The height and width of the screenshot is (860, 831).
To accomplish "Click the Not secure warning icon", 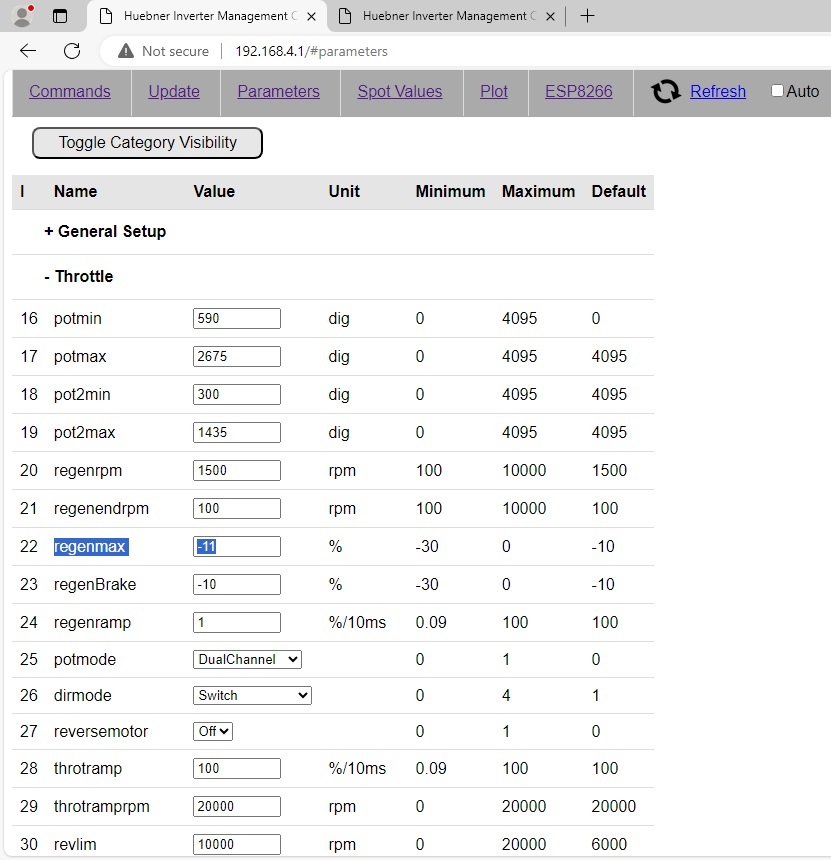I will 125,51.
